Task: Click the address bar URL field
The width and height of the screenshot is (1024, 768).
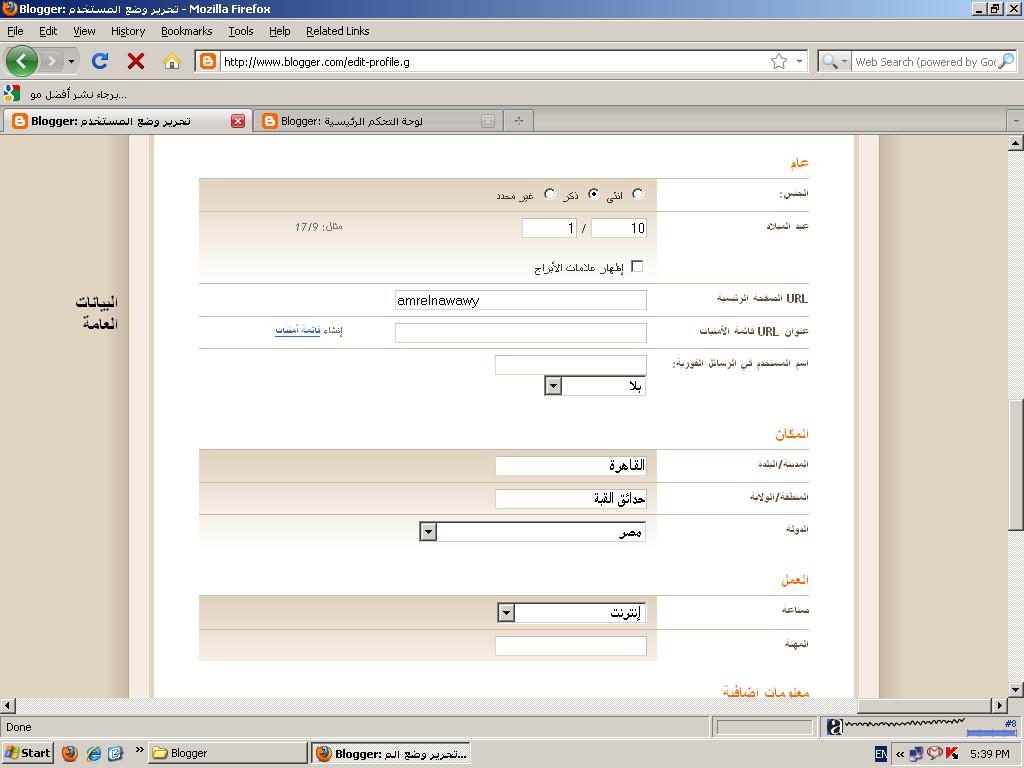Action: [x=493, y=61]
